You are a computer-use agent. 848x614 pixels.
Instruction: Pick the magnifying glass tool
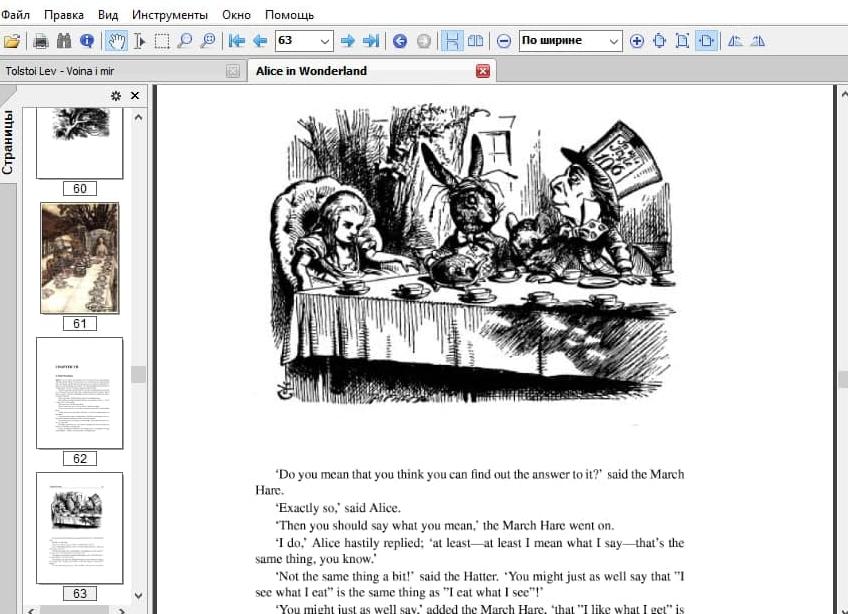coord(184,41)
